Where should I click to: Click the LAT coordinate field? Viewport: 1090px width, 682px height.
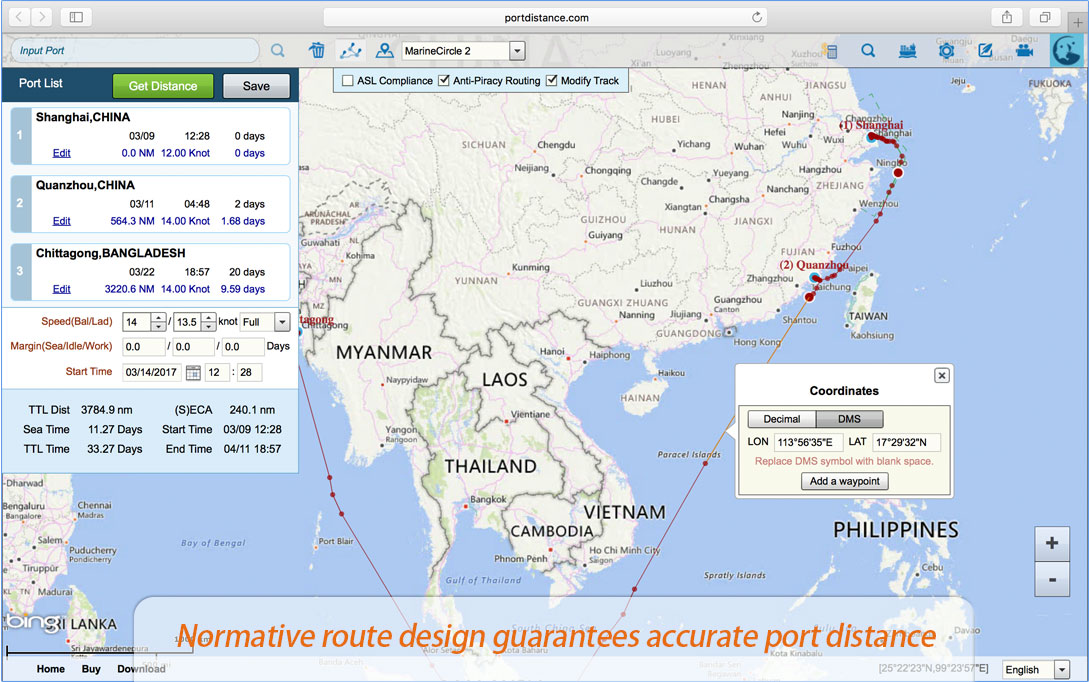(x=906, y=442)
